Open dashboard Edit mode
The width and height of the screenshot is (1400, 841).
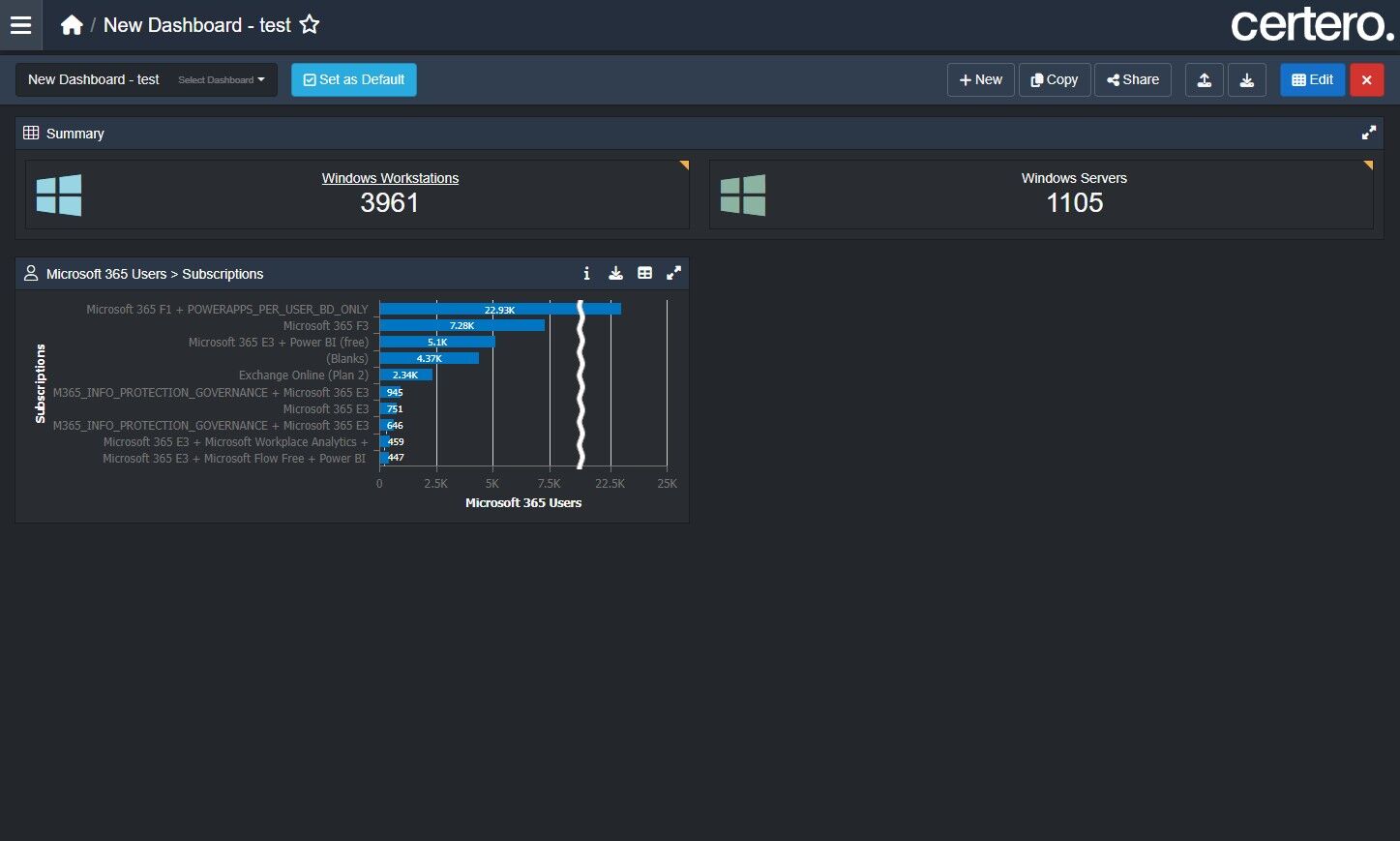tap(1313, 79)
